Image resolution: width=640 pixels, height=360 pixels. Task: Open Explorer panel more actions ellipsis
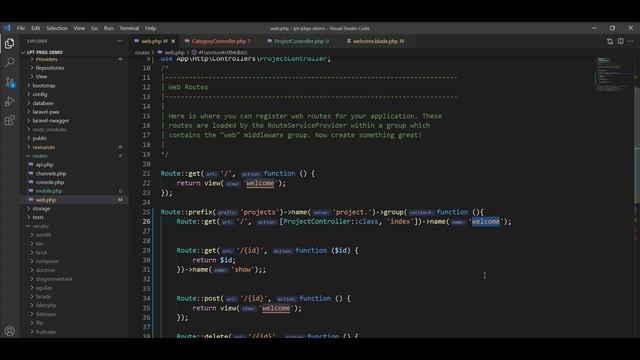pyautogui.click(x=120, y=41)
